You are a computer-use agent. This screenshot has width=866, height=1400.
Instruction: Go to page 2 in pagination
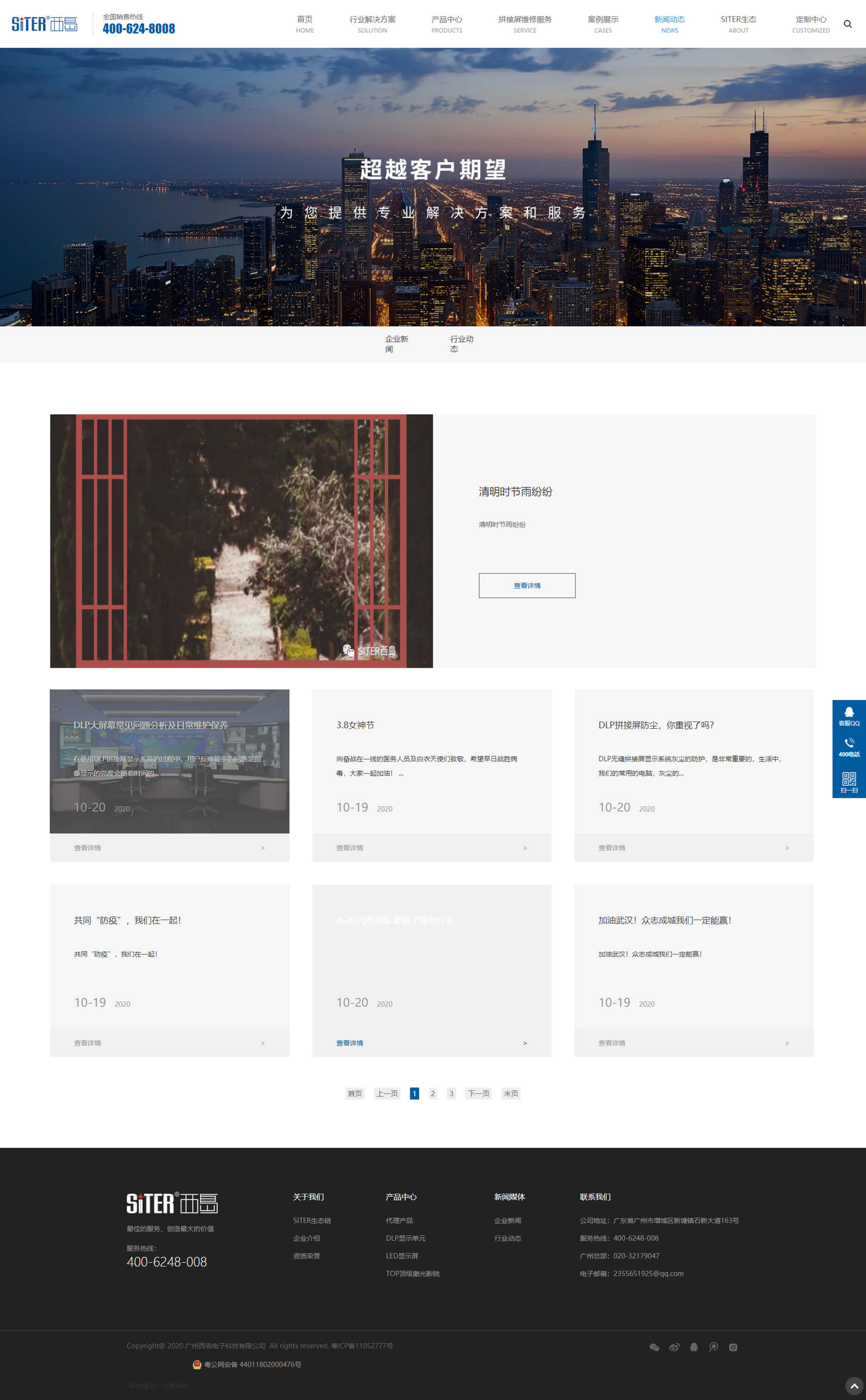[433, 1093]
